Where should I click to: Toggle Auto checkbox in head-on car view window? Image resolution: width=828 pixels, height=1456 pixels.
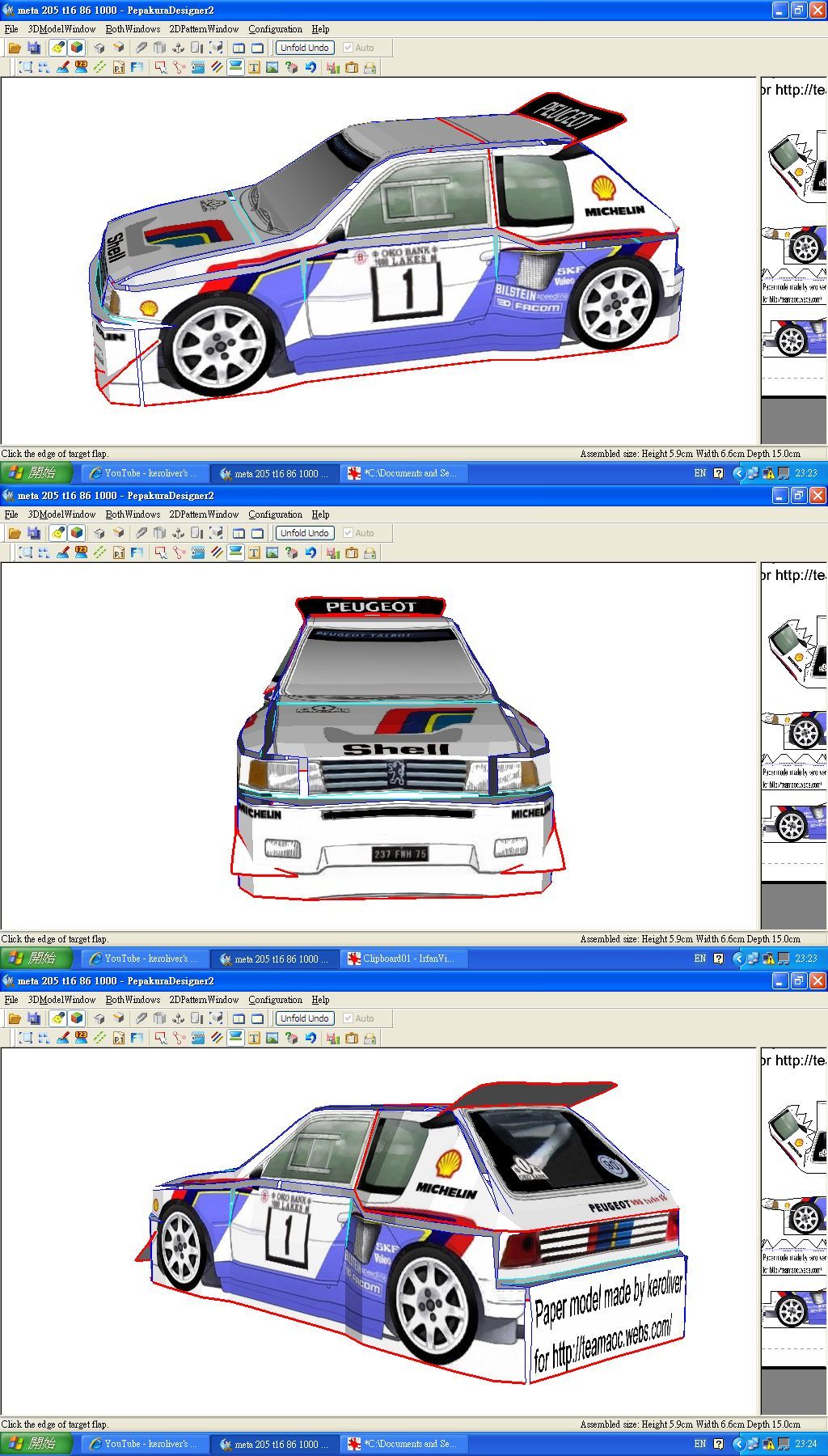[x=348, y=533]
